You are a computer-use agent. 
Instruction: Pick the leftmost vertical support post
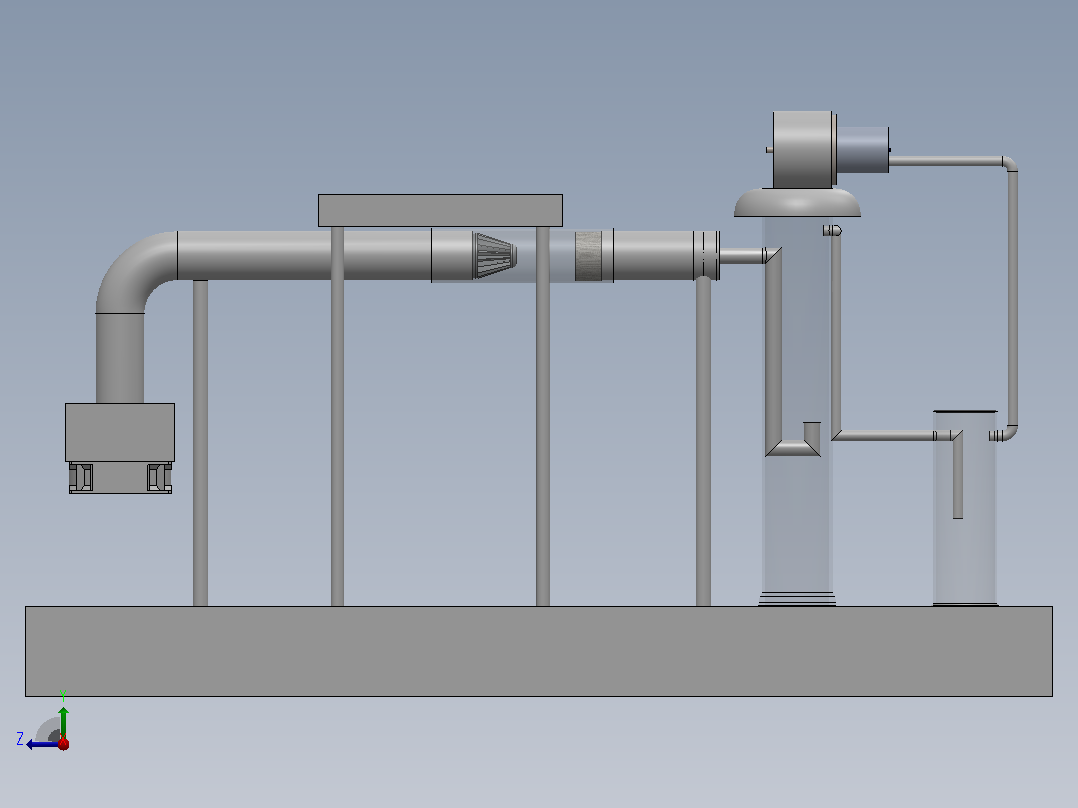tap(200, 443)
